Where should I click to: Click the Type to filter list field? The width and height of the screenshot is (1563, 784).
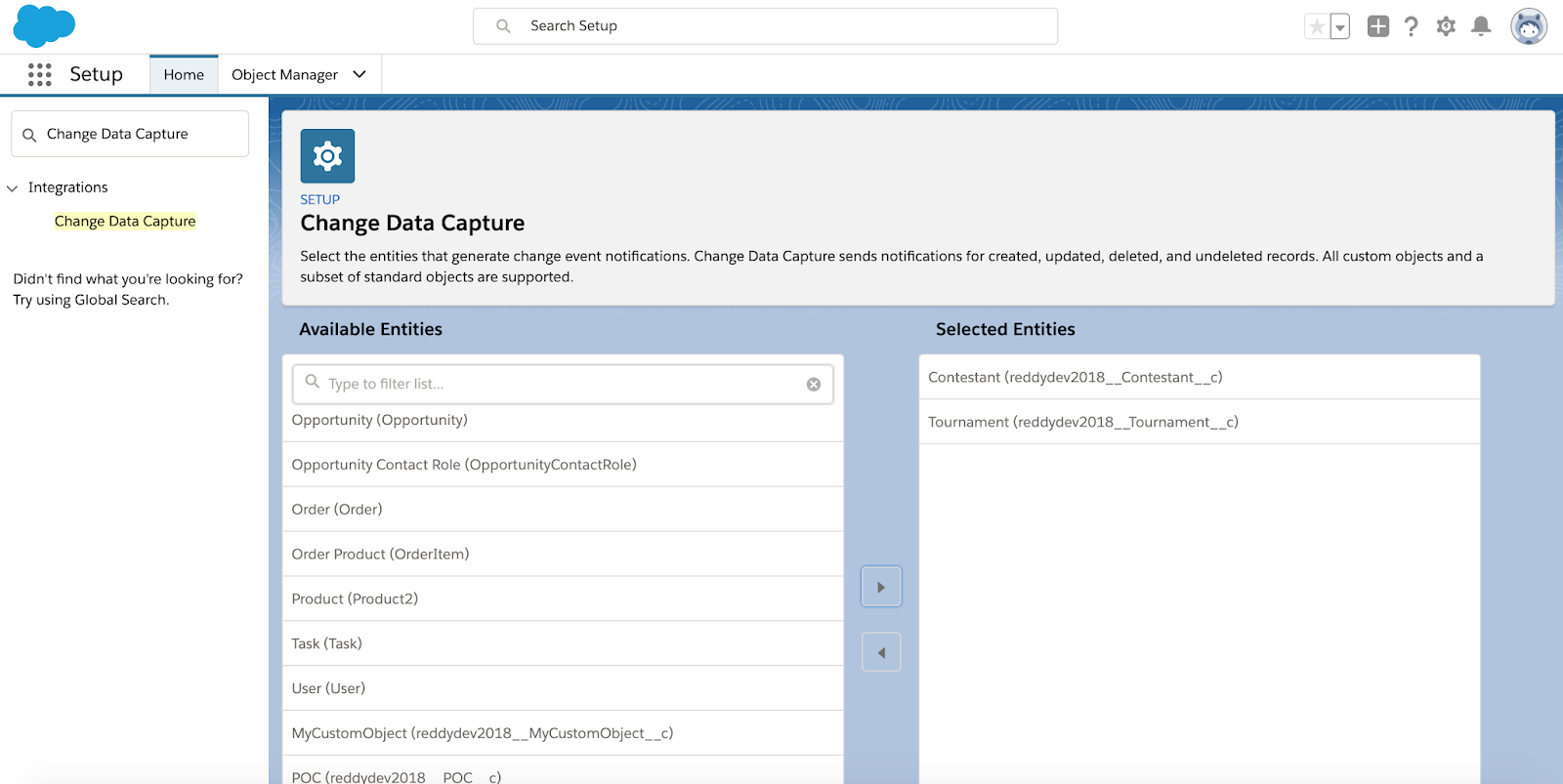tap(563, 385)
